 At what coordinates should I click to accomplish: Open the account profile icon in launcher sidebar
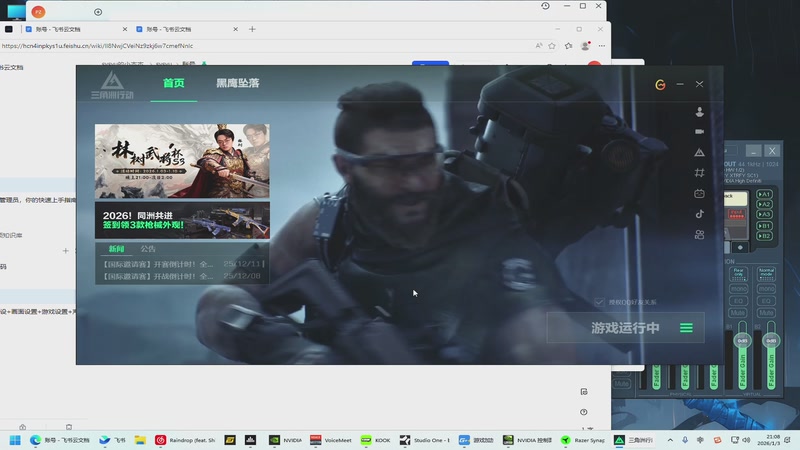(x=699, y=112)
